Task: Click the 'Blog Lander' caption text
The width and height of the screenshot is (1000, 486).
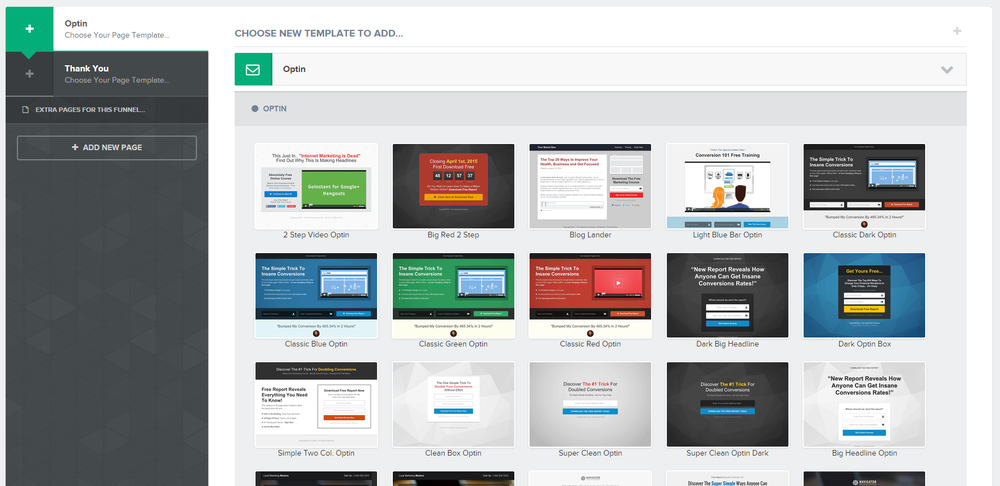Action: 590,235
